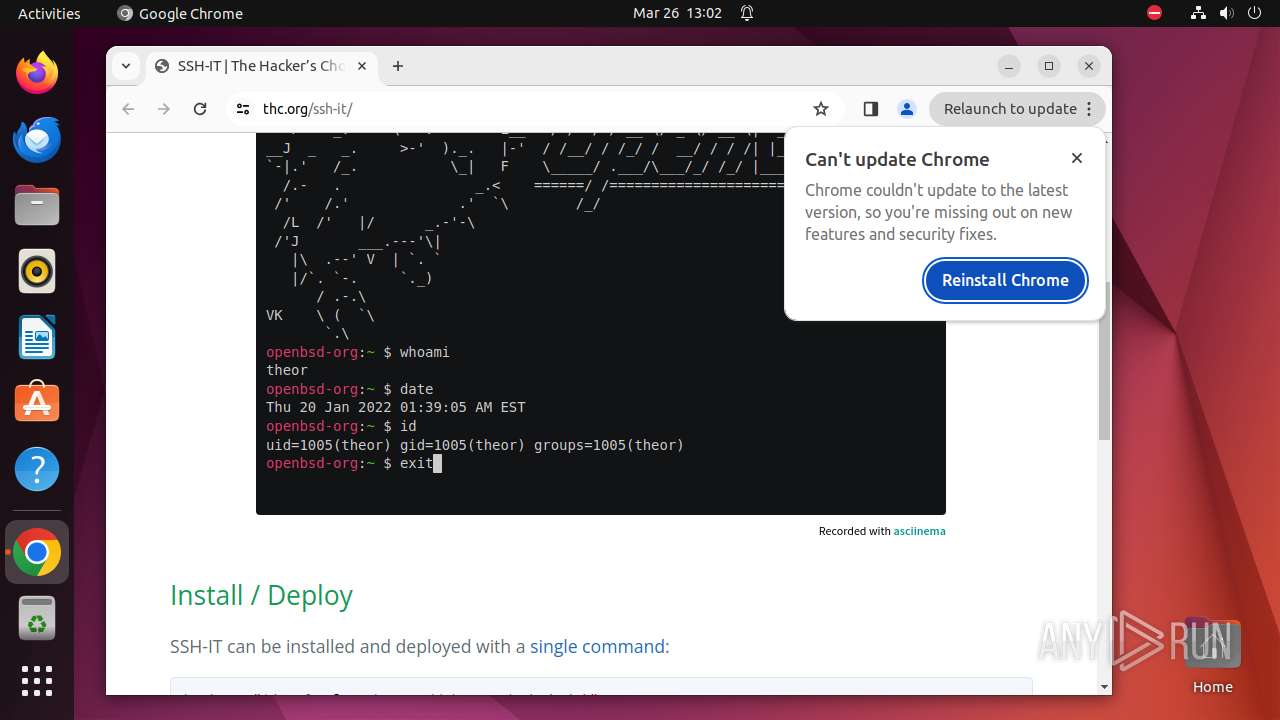Viewport: 1280px width, 720px height.
Task: Open power menu icon in top bar
Action: tap(1255, 13)
